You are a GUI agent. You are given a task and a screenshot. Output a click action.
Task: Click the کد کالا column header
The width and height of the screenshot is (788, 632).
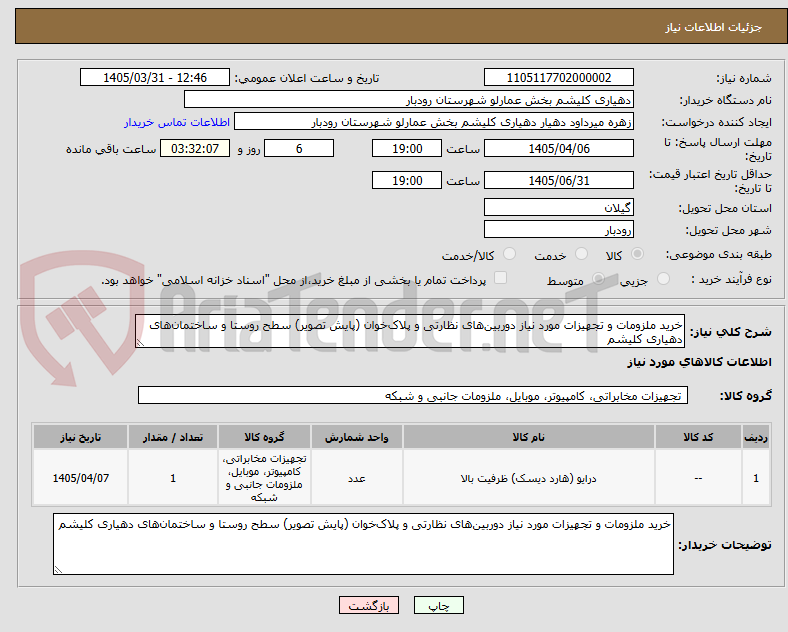(698, 437)
